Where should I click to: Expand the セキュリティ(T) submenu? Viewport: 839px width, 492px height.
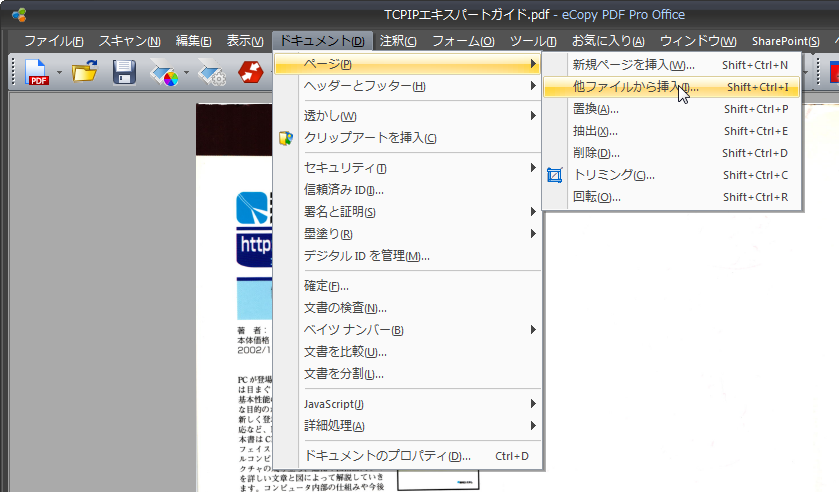pyautogui.click(x=407, y=168)
